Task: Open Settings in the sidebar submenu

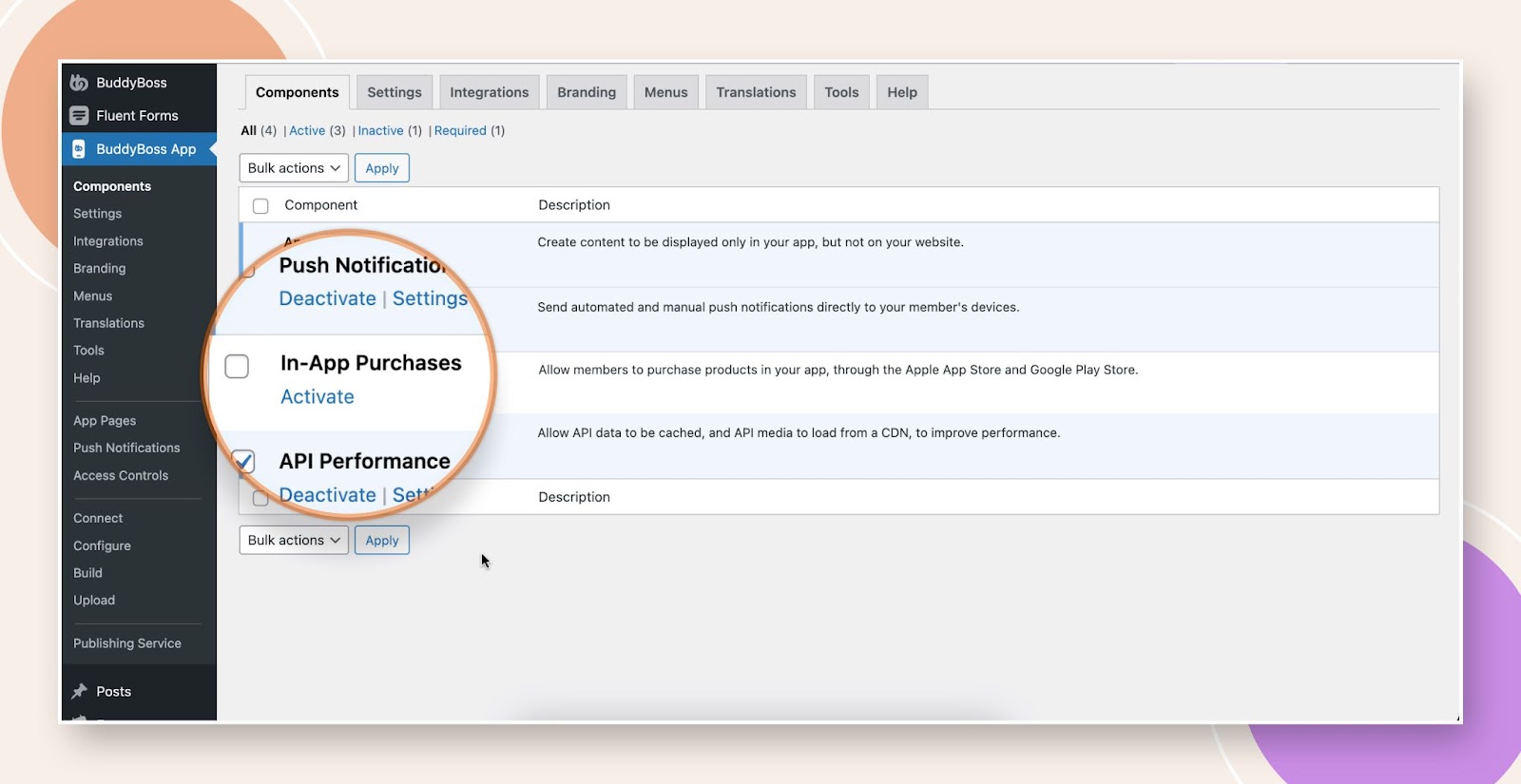Action: point(98,214)
